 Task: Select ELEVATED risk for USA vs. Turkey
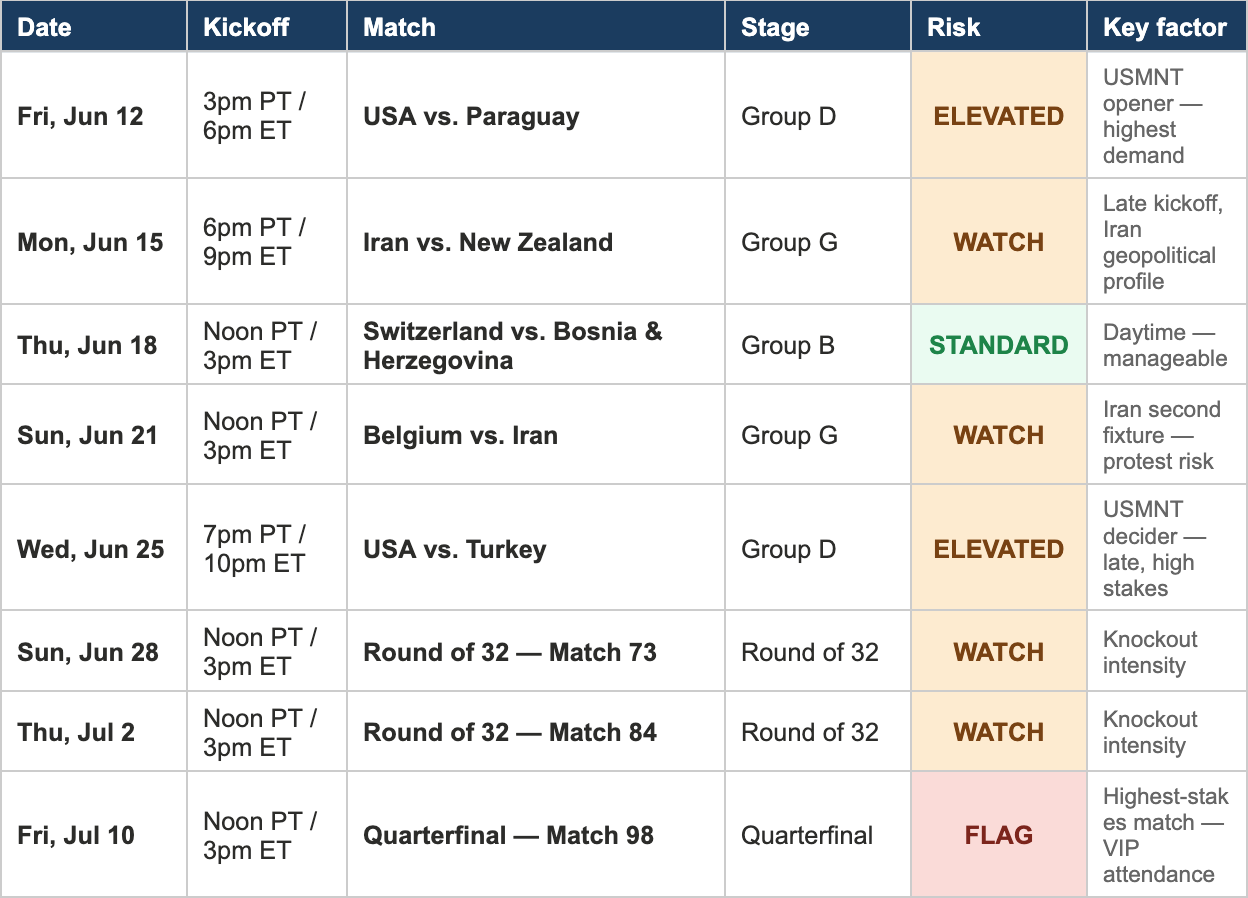coord(999,549)
